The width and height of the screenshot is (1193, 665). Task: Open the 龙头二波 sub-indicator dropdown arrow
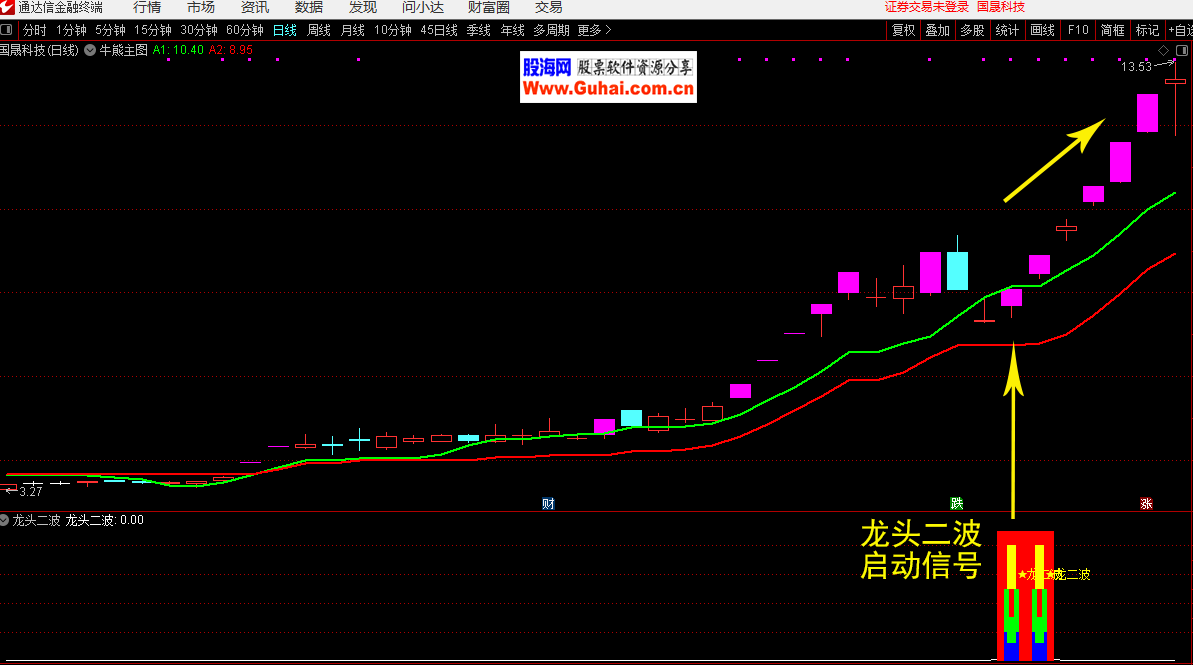point(5,520)
